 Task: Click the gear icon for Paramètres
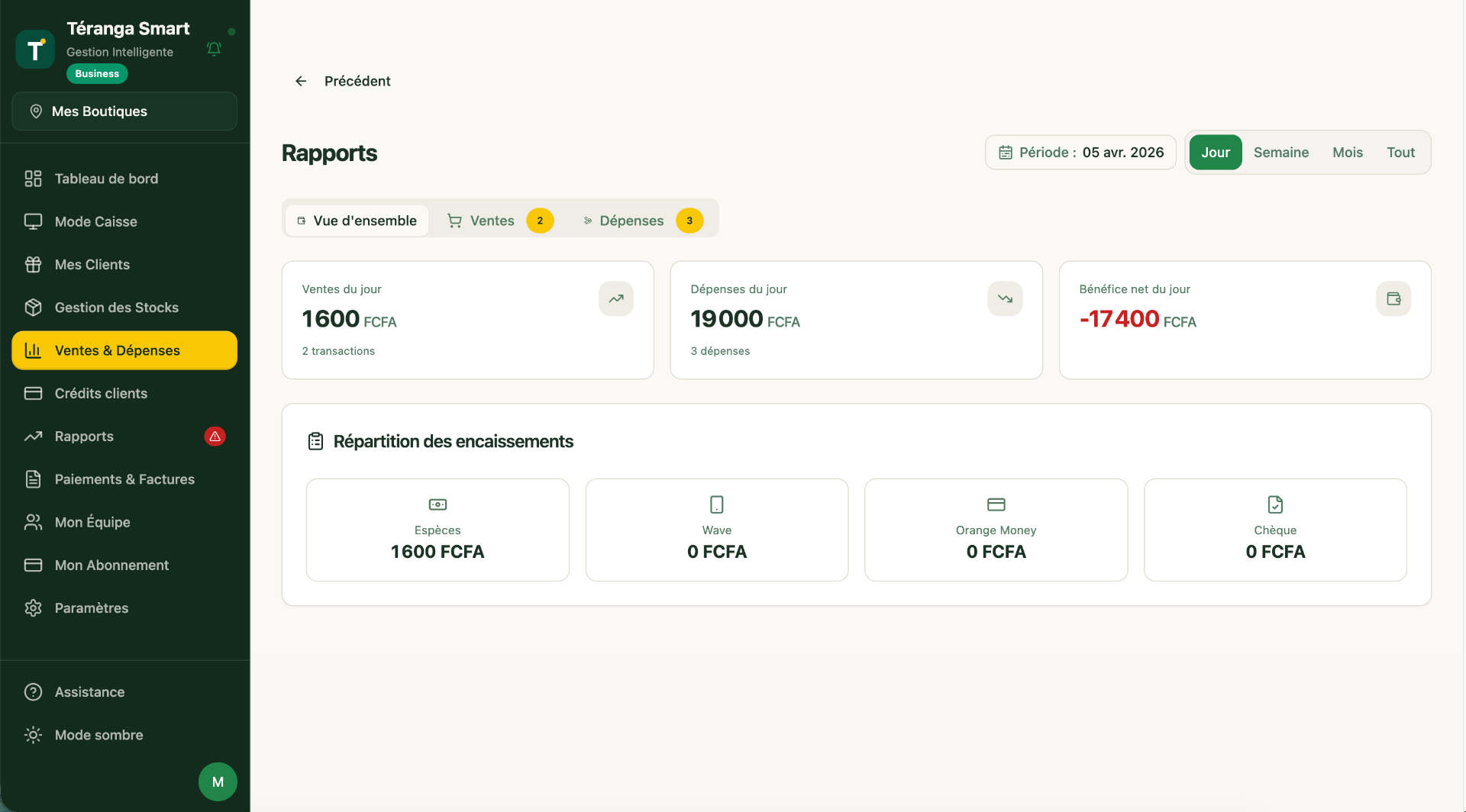(33, 608)
